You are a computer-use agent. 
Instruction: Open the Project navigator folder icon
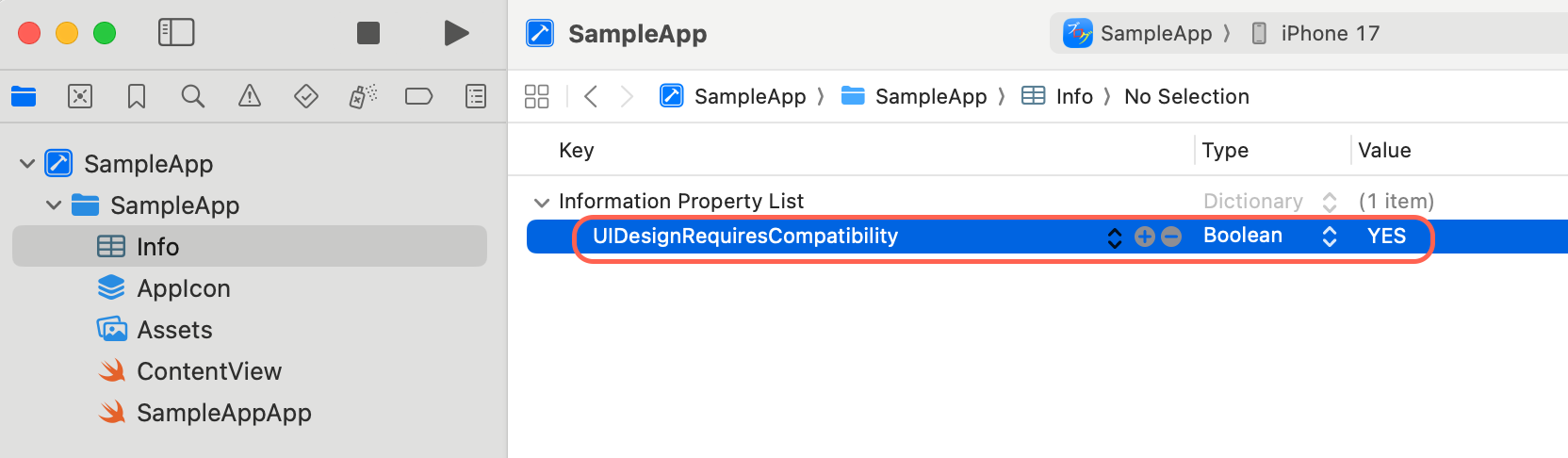pos(24,96)
